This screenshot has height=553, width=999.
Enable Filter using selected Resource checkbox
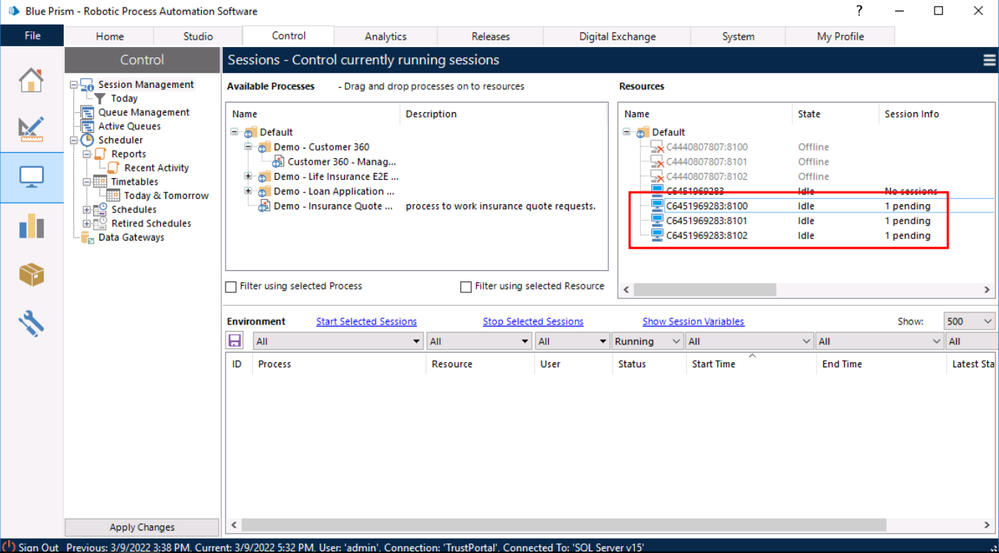click(466, 287)
